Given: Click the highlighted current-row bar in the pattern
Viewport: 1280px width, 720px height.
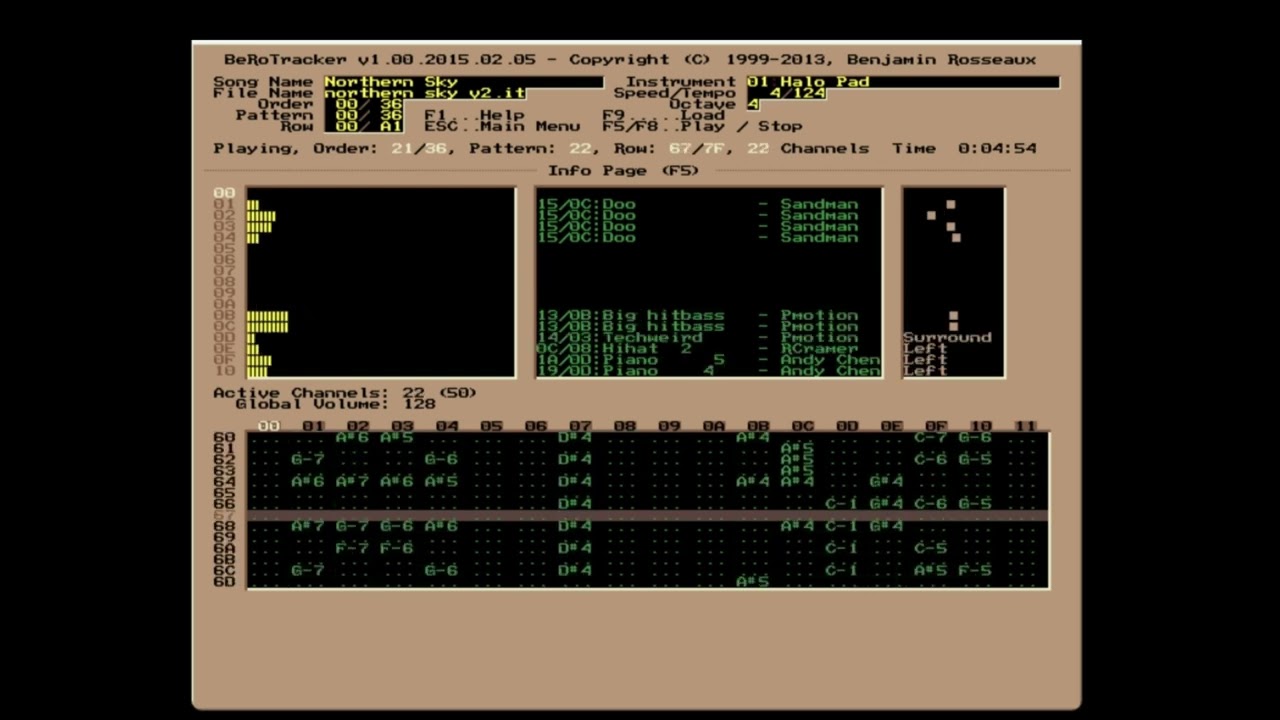Looking at the screenshot, I should click(x=648, y=515).
